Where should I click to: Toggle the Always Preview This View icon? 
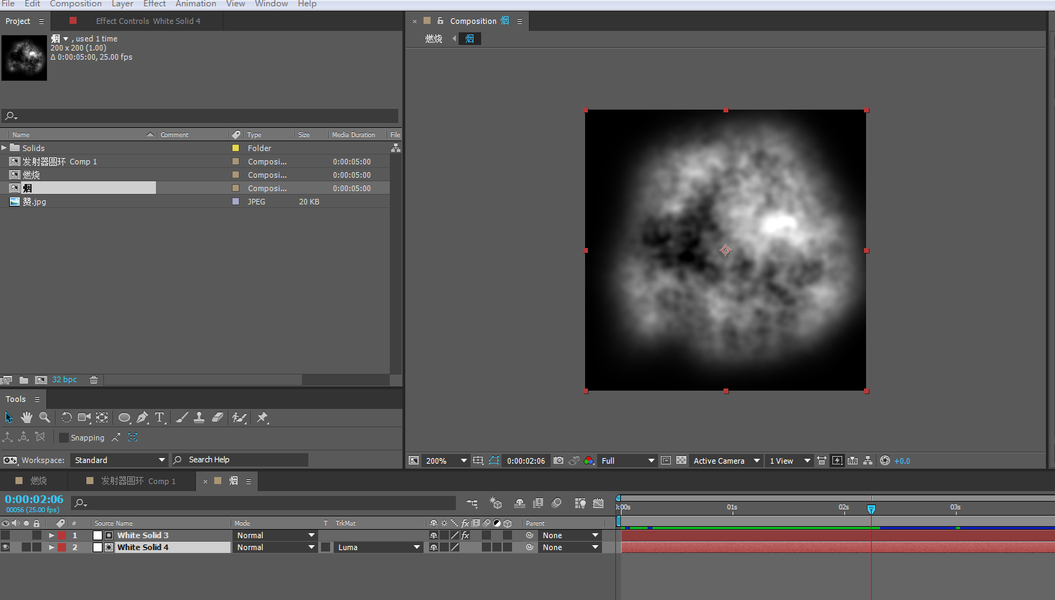click(414, 461)
